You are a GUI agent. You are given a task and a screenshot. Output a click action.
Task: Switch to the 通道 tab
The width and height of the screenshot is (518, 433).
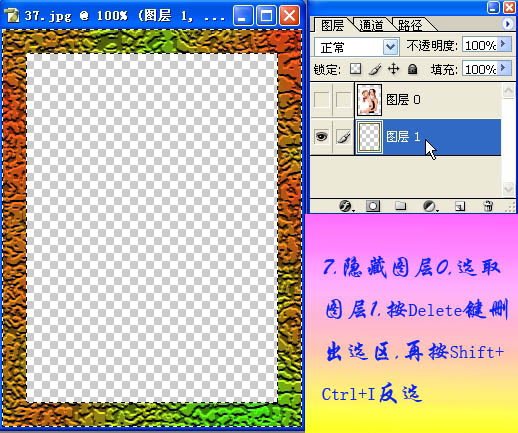(x=371, y=25)
